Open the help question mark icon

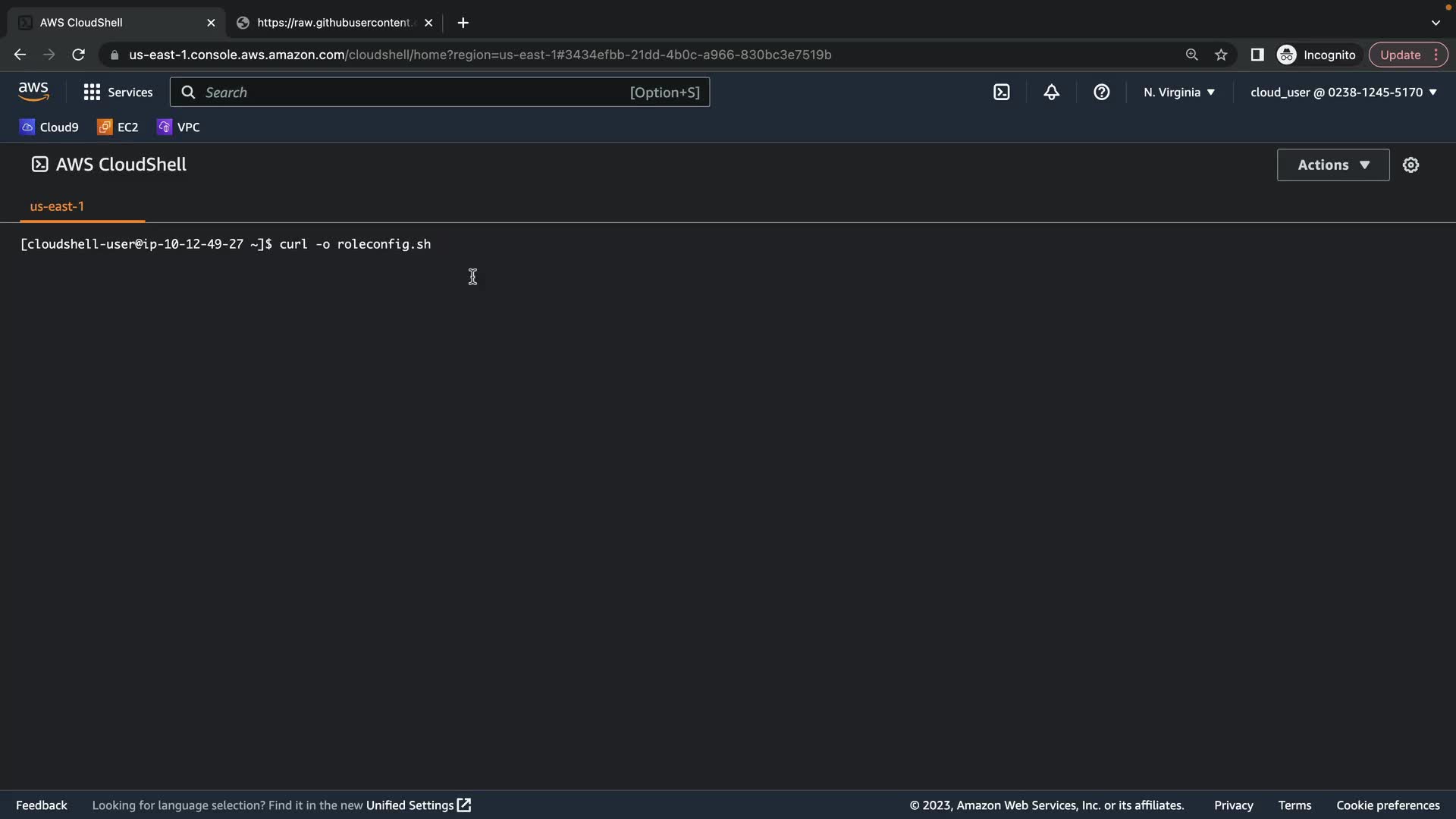tap(1101, 92)
